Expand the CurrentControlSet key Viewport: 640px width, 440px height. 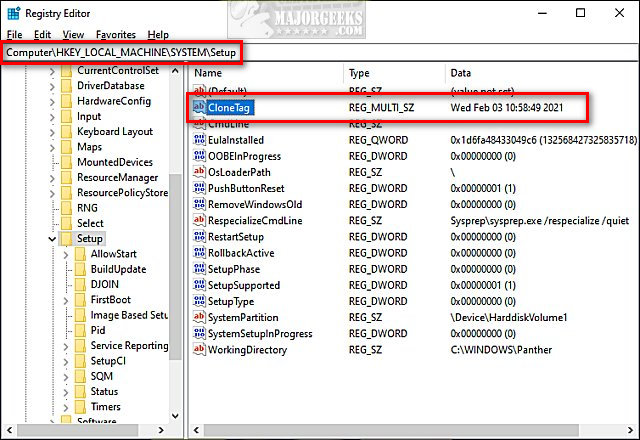point(52,71)
